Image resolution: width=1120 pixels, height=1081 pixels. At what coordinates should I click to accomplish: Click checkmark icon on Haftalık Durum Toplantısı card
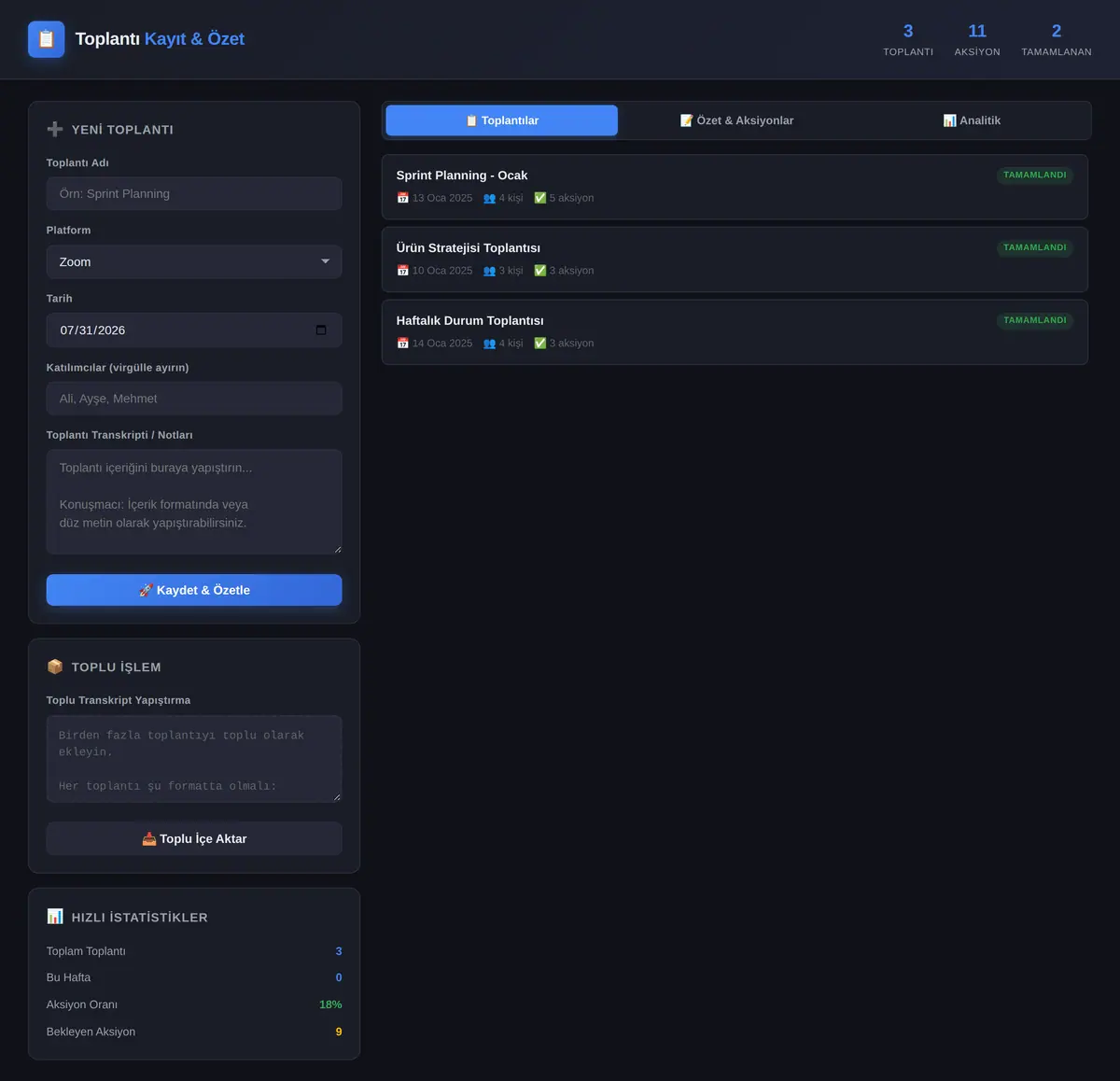coord(539,344)
